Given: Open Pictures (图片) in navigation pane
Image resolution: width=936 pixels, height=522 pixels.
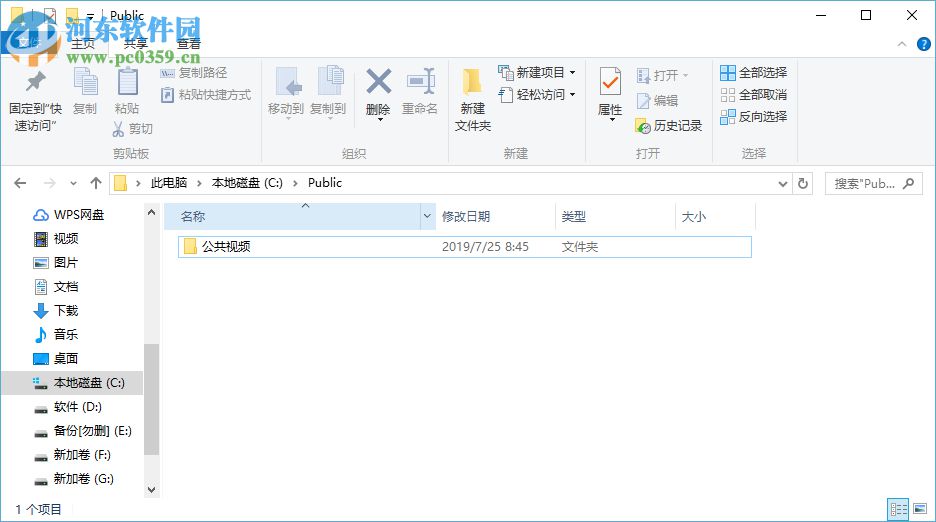Looking at the screenshot, I should 56,263.
